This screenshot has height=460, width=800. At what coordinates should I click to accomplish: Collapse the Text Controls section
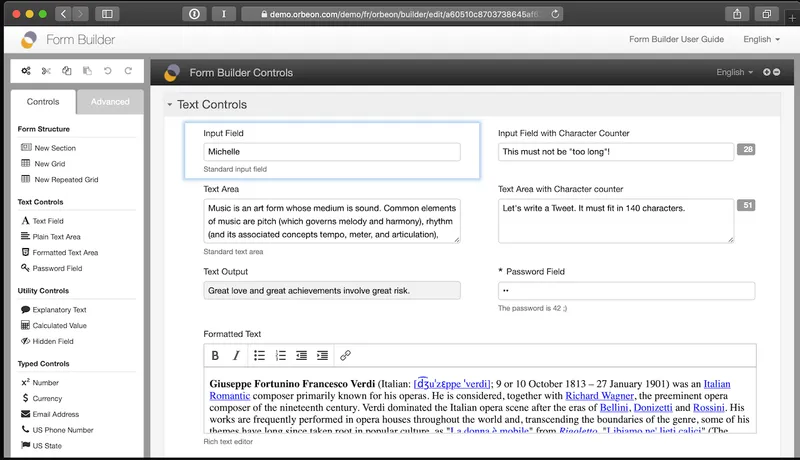[169, 105]
